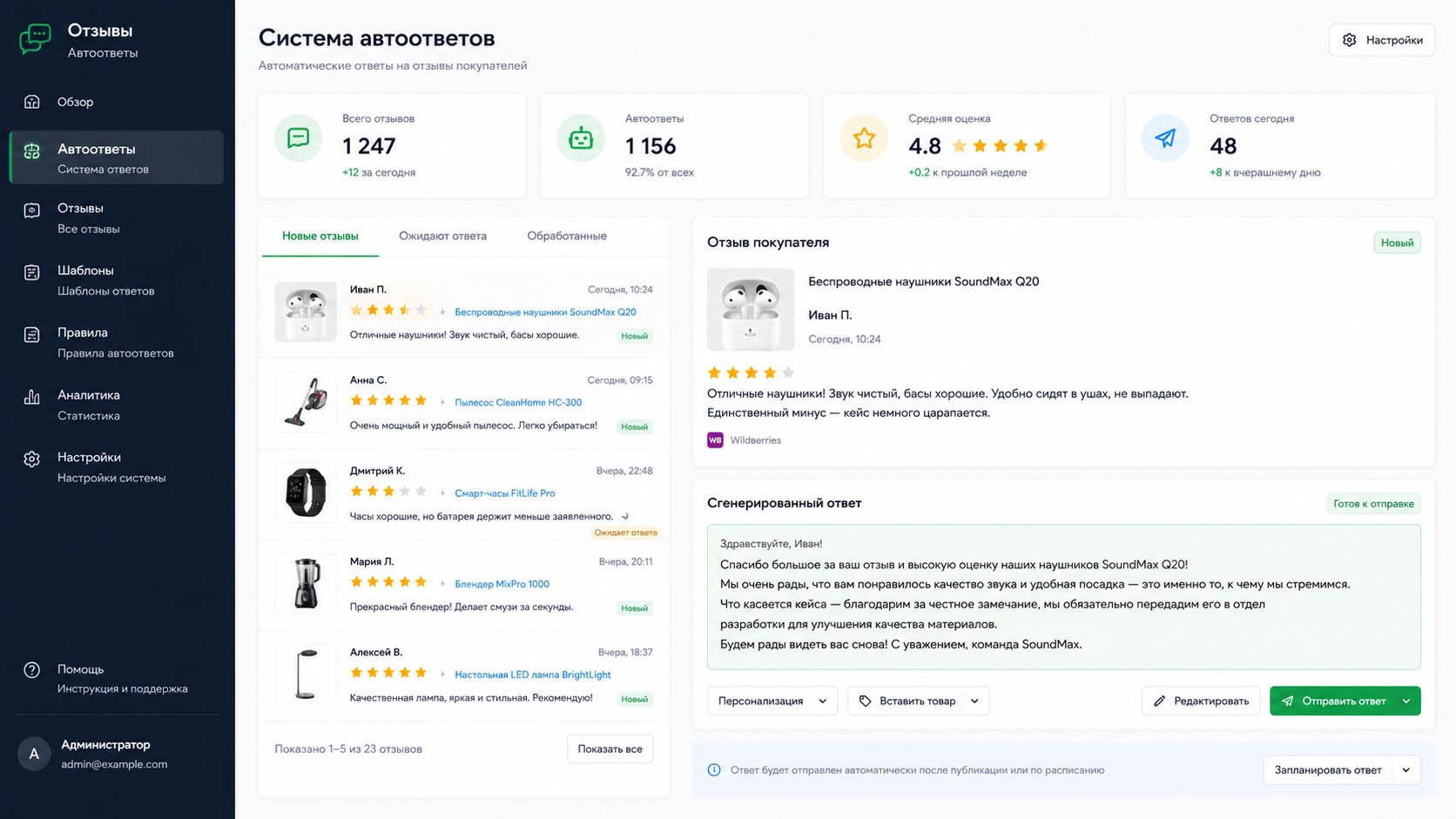The height and width of the screenshot is (819, 1456).
Task: Open Аналитика Статистика menu item
Action: click(x=116, y=405)
